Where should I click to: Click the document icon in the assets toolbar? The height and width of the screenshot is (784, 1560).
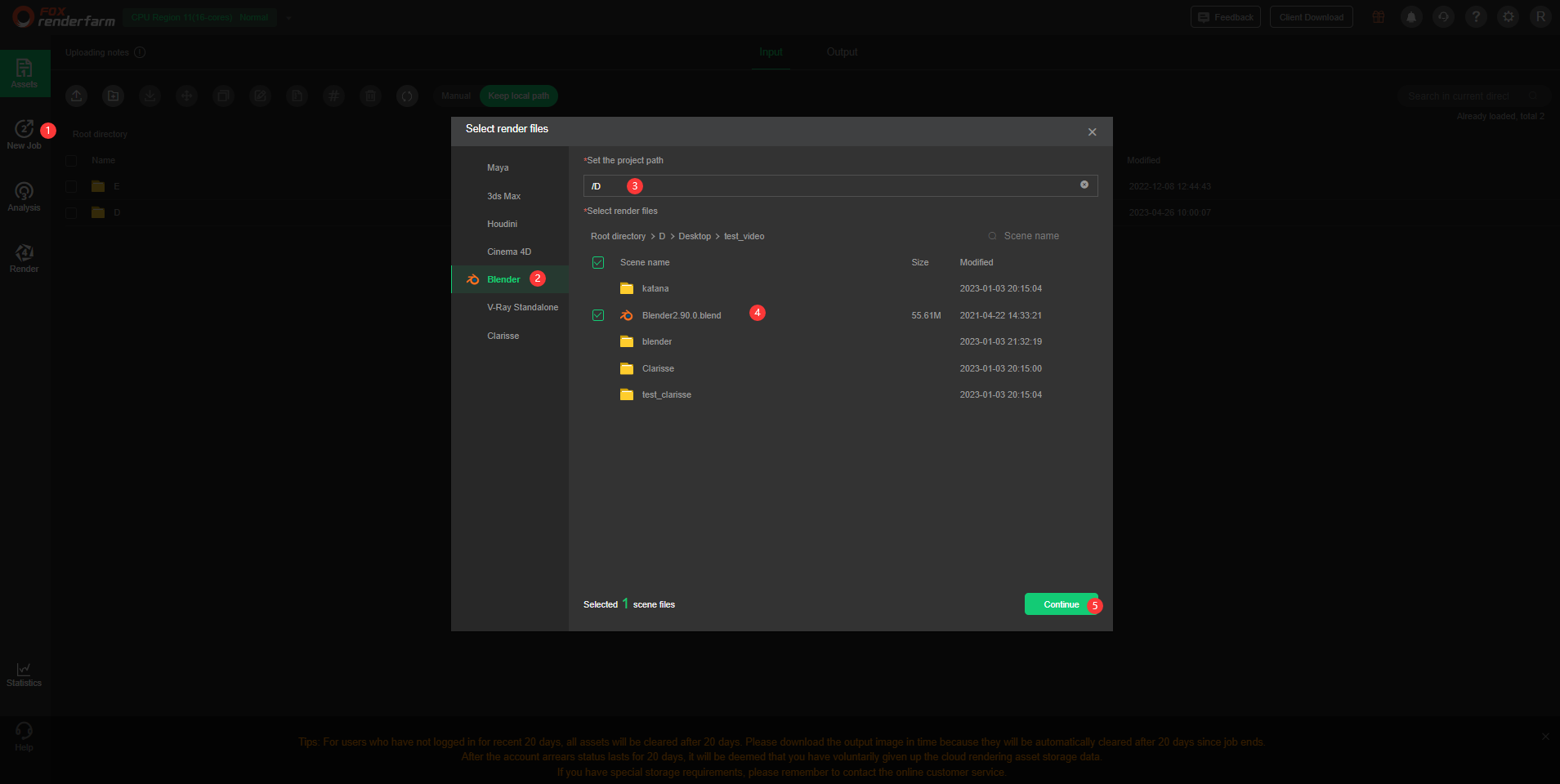pos(297,96)
